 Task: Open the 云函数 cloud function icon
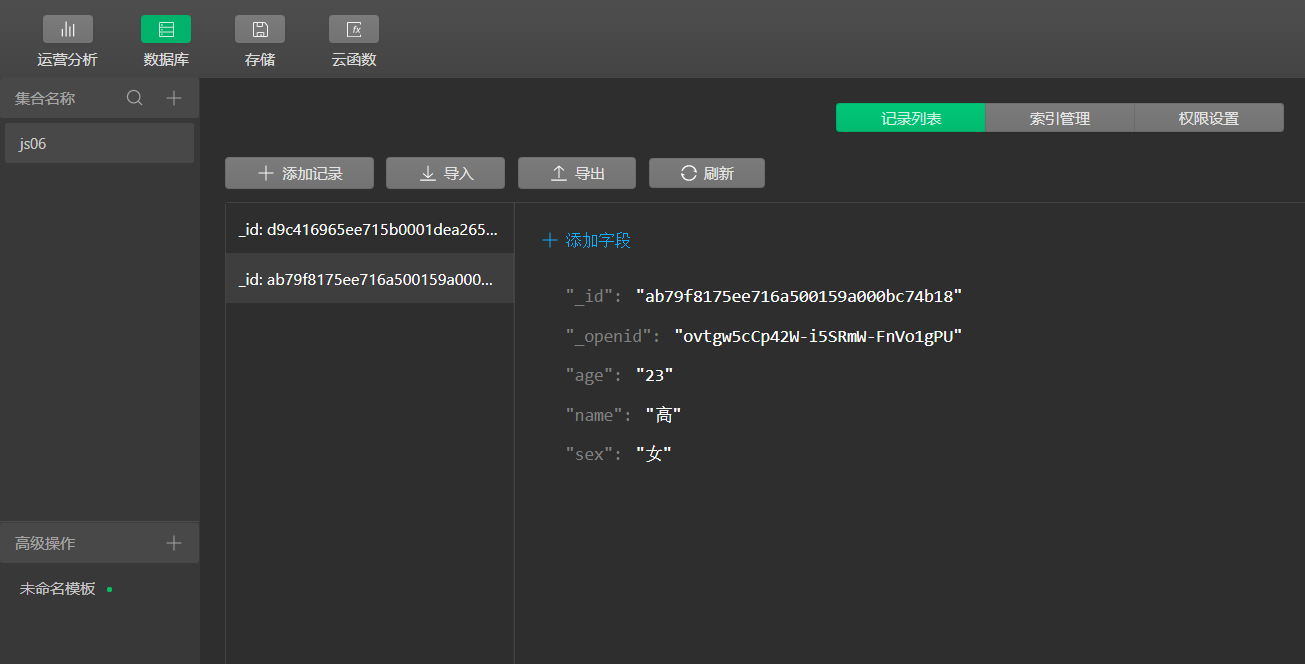click(x=354, y=29)
